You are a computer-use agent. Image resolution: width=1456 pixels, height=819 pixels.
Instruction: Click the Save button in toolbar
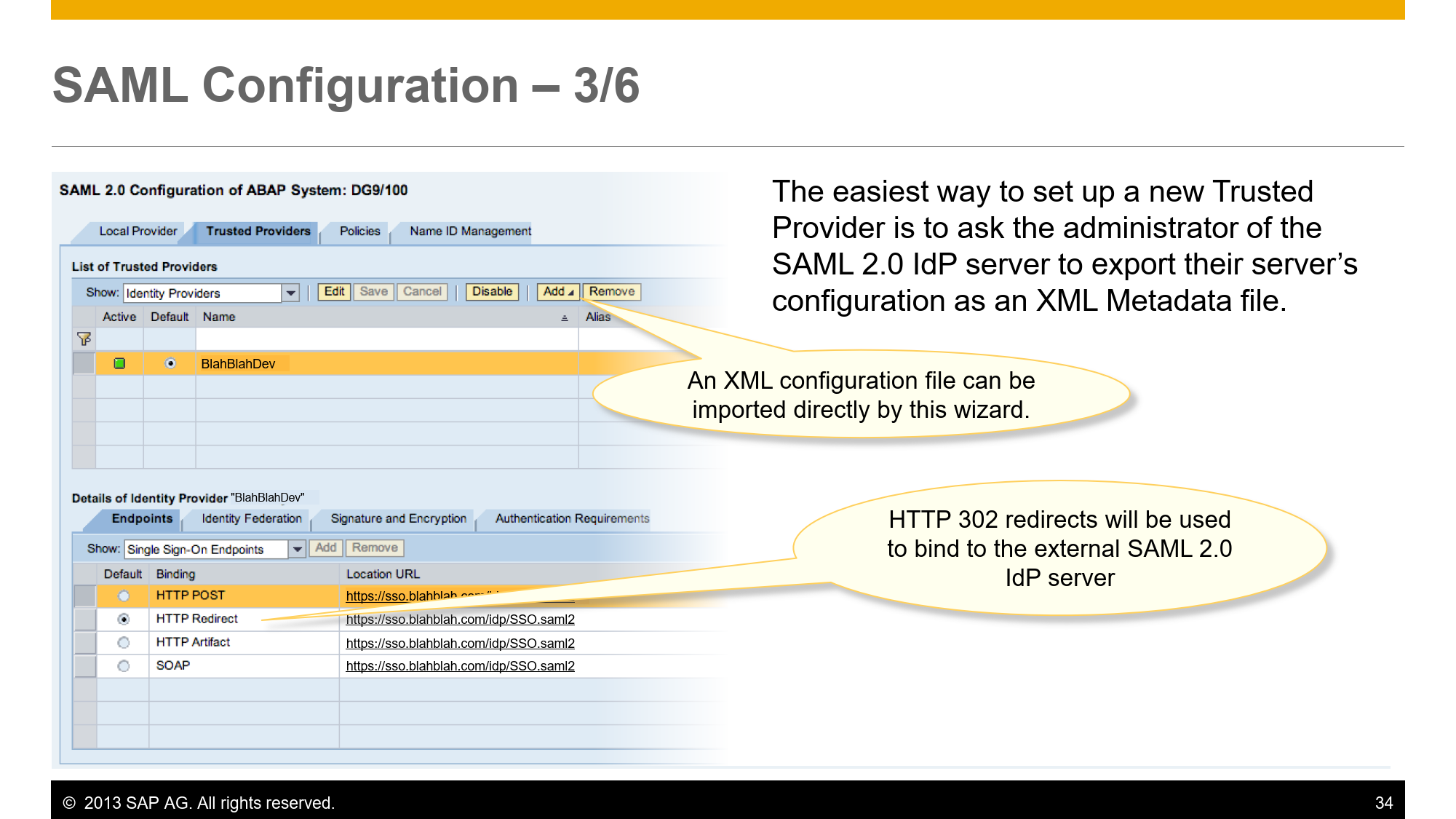click(375, 291)
